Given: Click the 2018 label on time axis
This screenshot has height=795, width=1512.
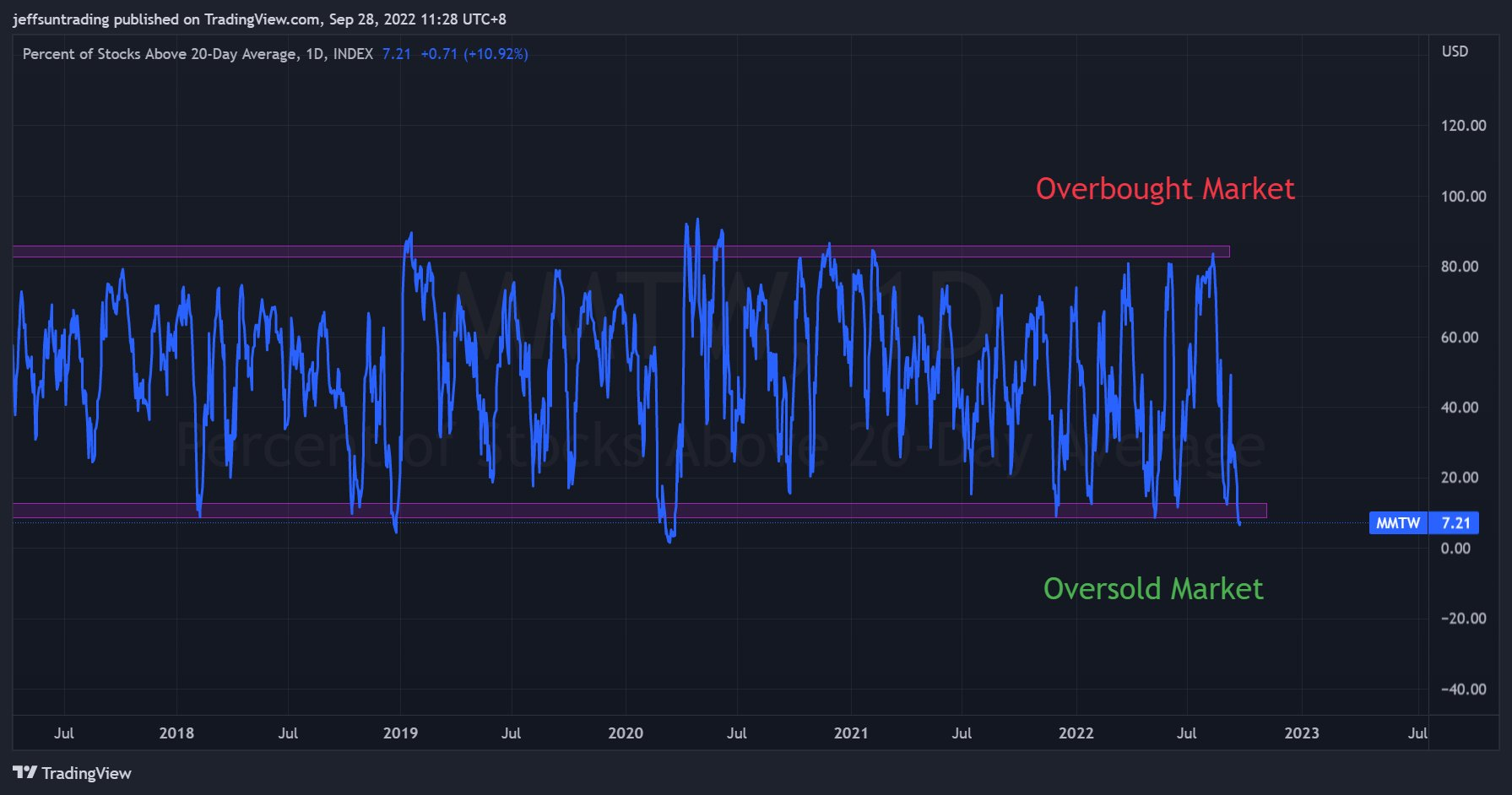Looking at the screenshot, I should click(x=176, y=733).
